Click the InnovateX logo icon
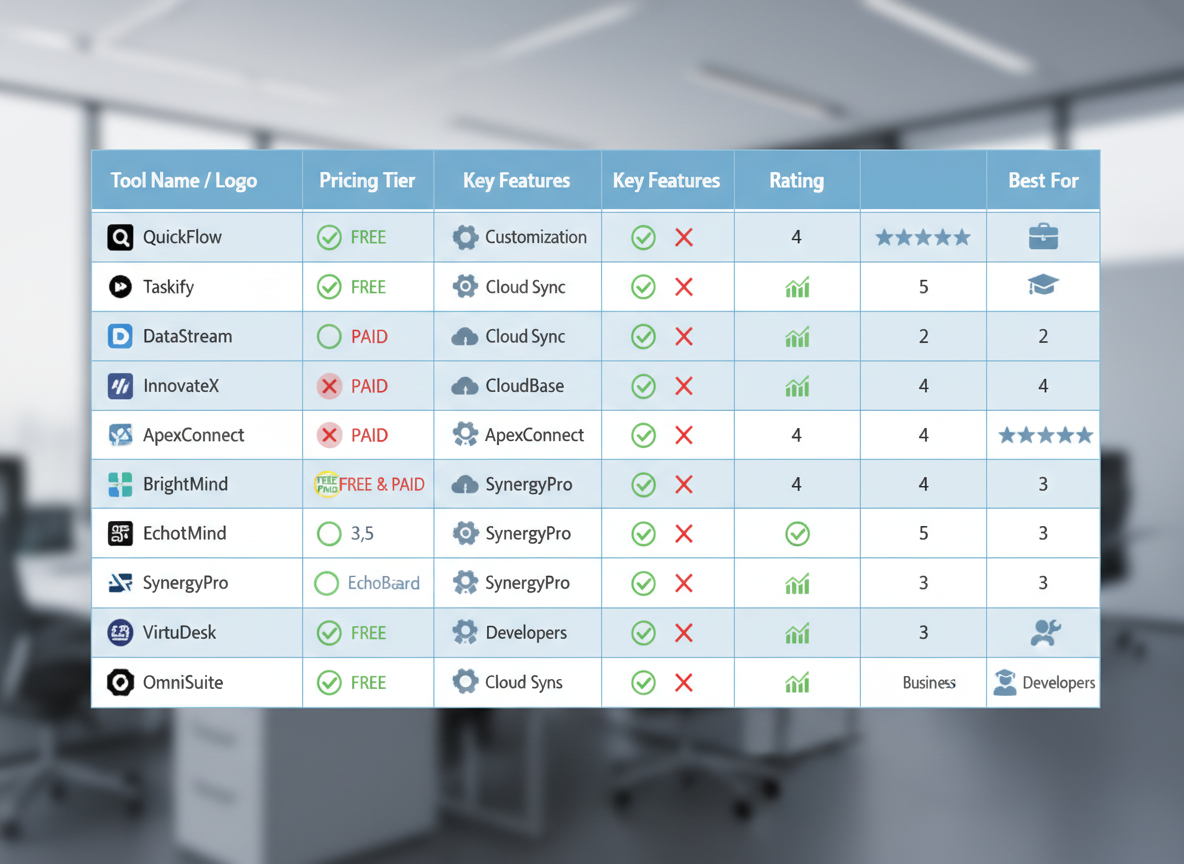This screenshot has width=1184, height=864. pyautogui.click(x=120, y=386)
